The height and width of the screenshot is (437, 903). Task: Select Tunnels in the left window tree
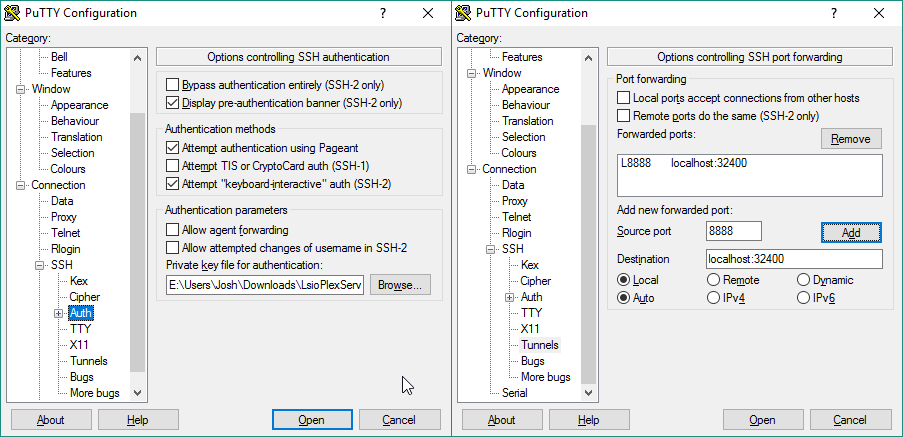tap(89, 361)
